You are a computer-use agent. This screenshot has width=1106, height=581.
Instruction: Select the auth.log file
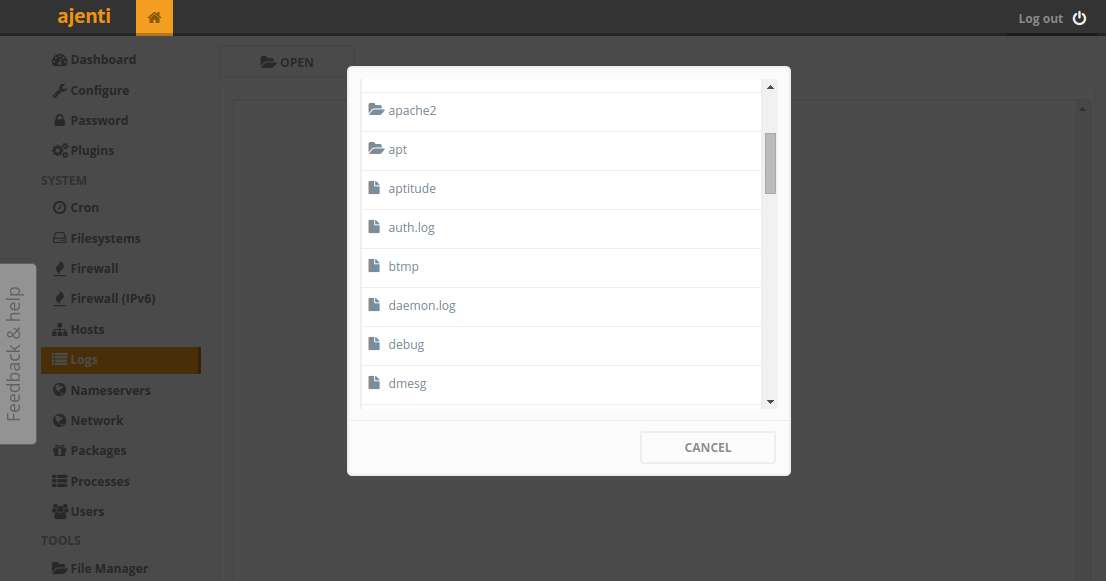(x=561, y=228)
